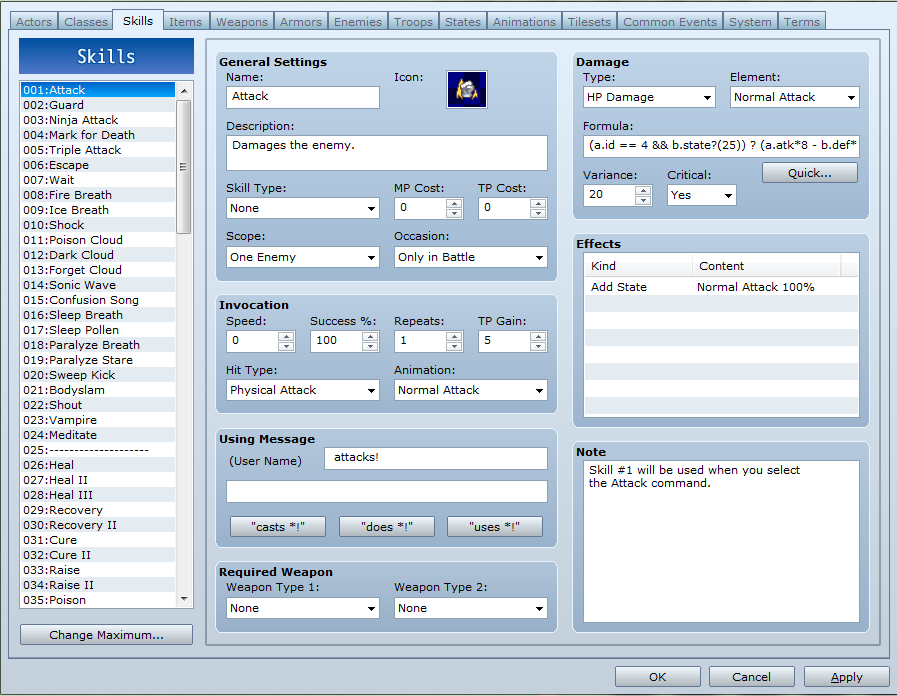
Task: Click the first Using Message field
Action: click(x=436, y=458)
